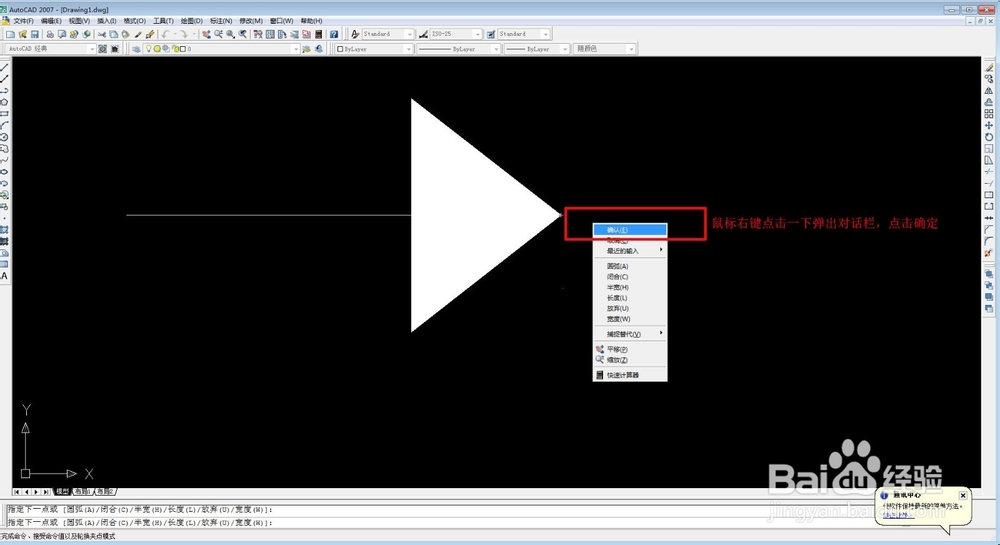Click the link in the 通讯中心 balloon

pyautogui.click(x=898, y=515)
